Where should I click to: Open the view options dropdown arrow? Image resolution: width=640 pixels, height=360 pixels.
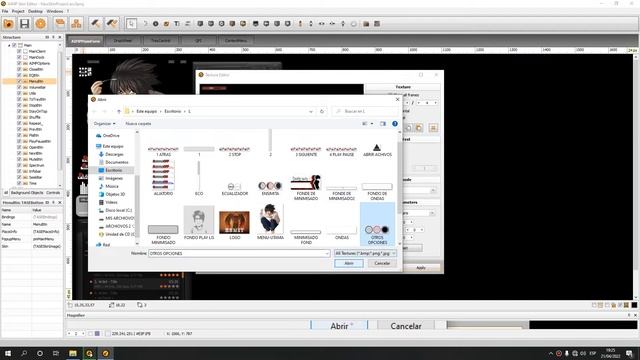pyautogui.click(x=372, y=124)
